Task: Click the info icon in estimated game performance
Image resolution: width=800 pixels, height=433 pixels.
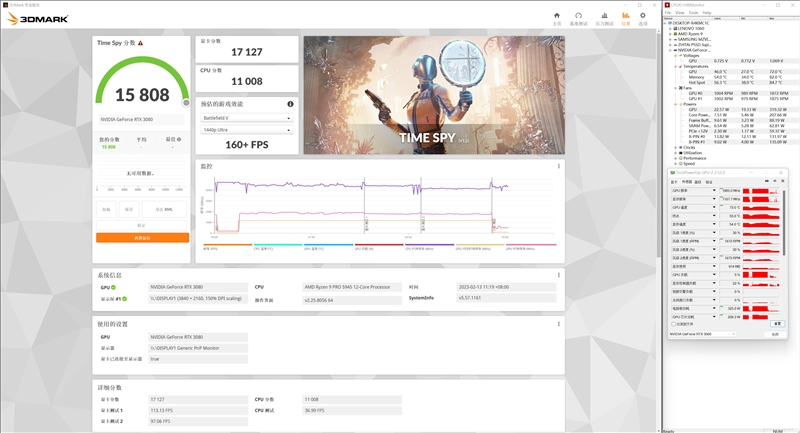Action: coord(290,104)
